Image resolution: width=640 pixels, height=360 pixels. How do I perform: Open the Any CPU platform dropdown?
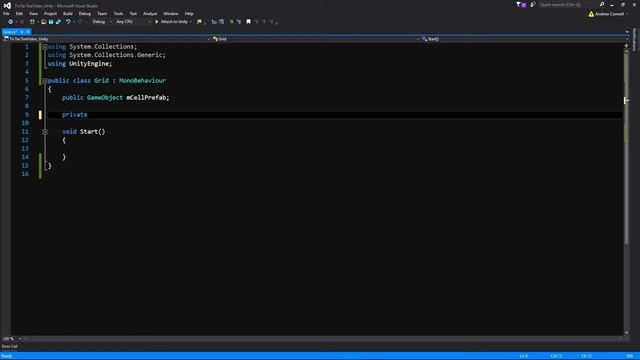coord(133,22)
